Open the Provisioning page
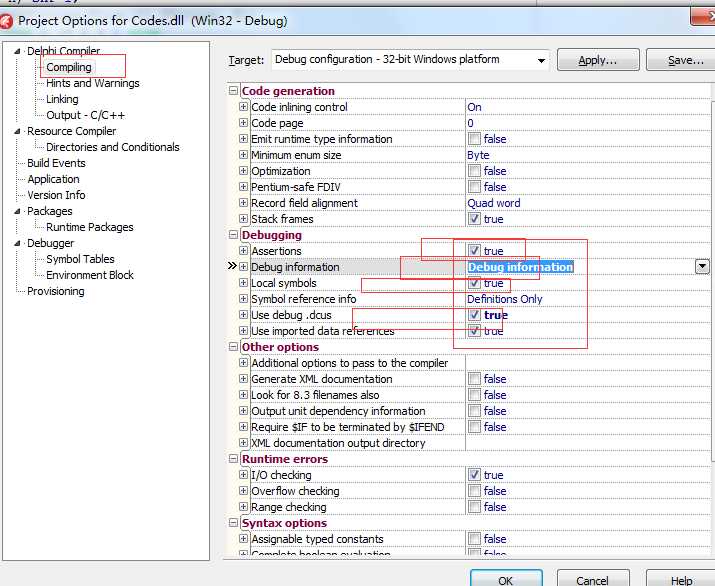Viewport: 715px width, 586px height. click(56, 291)
